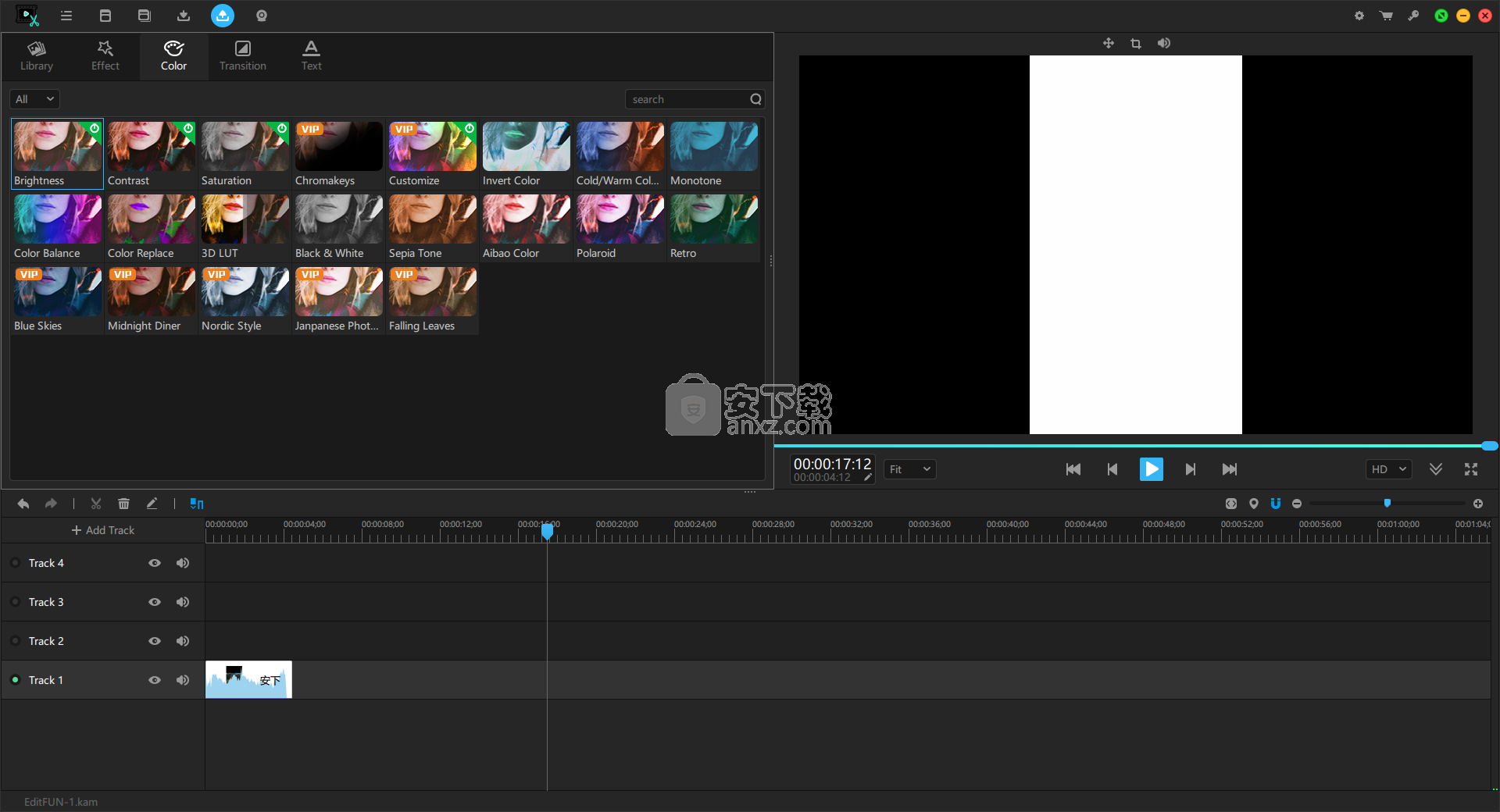Switch to the Text tab
This screenshot has width=1500, height=812.
312,56
